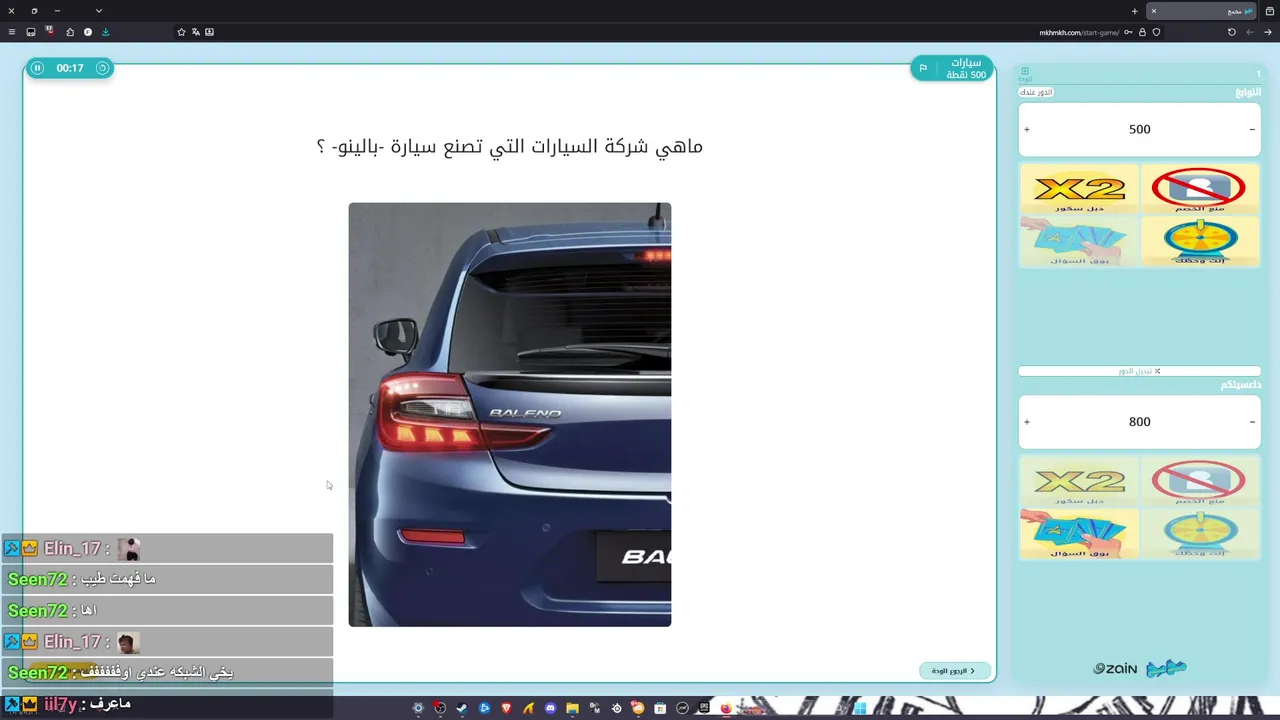
Task: Decrease the first team's 500 score with minus
Action: pos(1252,130)
